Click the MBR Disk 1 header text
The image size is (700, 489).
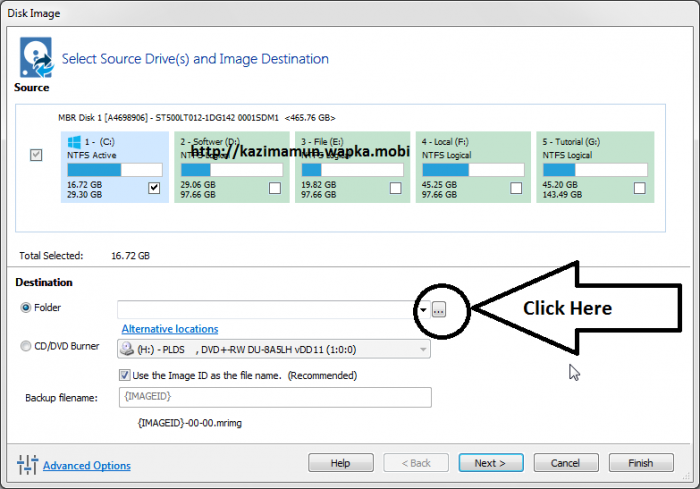point(196,118)
